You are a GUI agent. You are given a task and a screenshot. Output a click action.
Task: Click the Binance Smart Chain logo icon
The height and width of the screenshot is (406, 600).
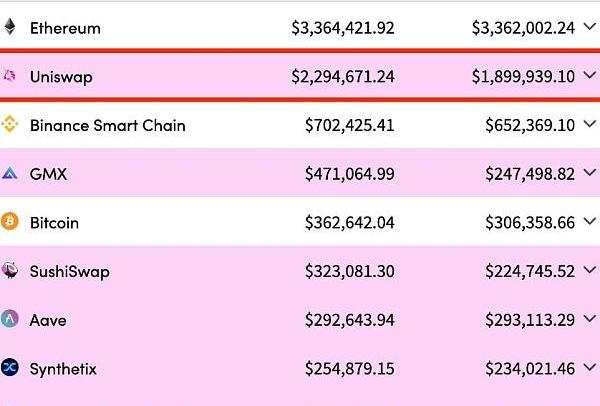10,125
